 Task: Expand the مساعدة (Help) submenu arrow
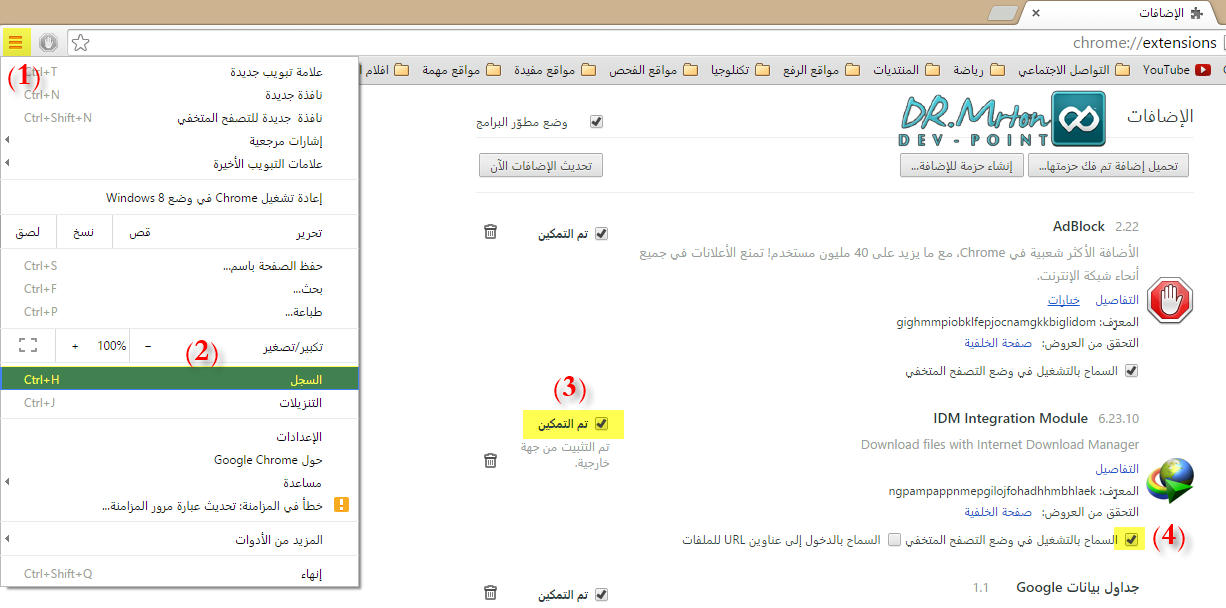click(7, 483)
